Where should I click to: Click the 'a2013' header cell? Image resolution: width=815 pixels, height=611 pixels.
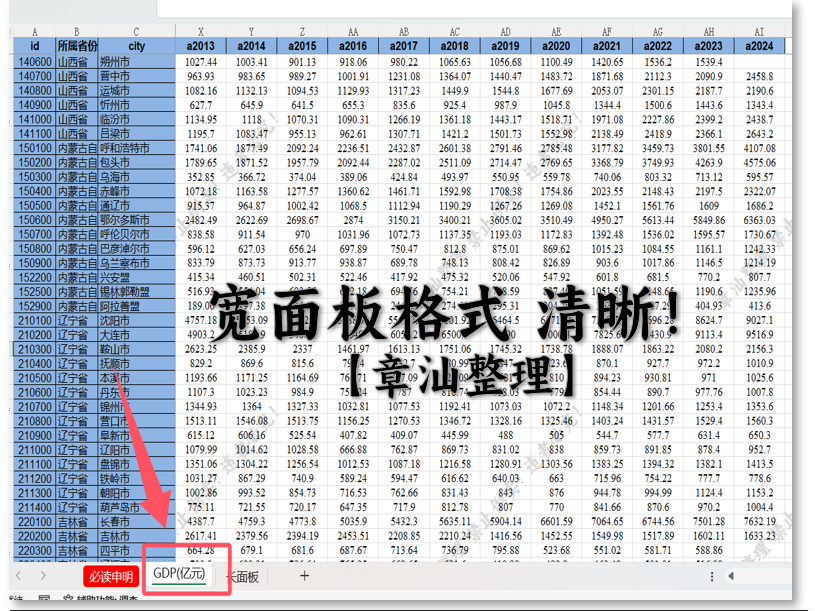[x=201, y=46]
